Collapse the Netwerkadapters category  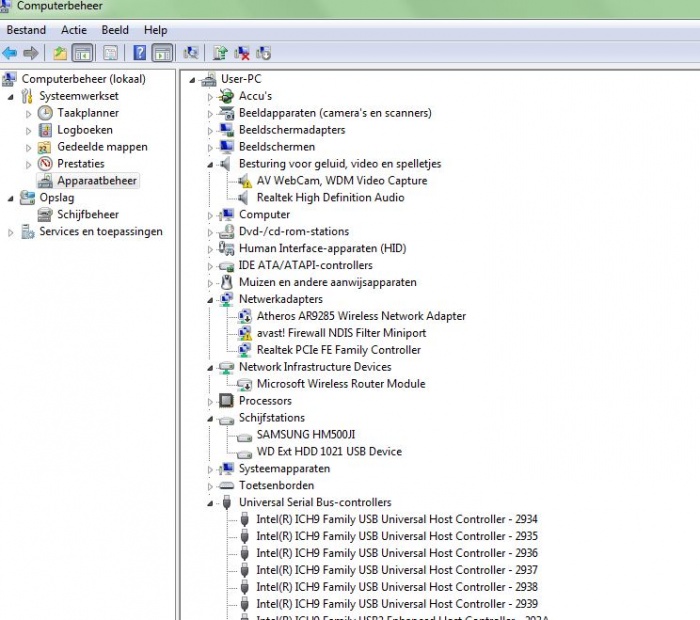point(211,299)
